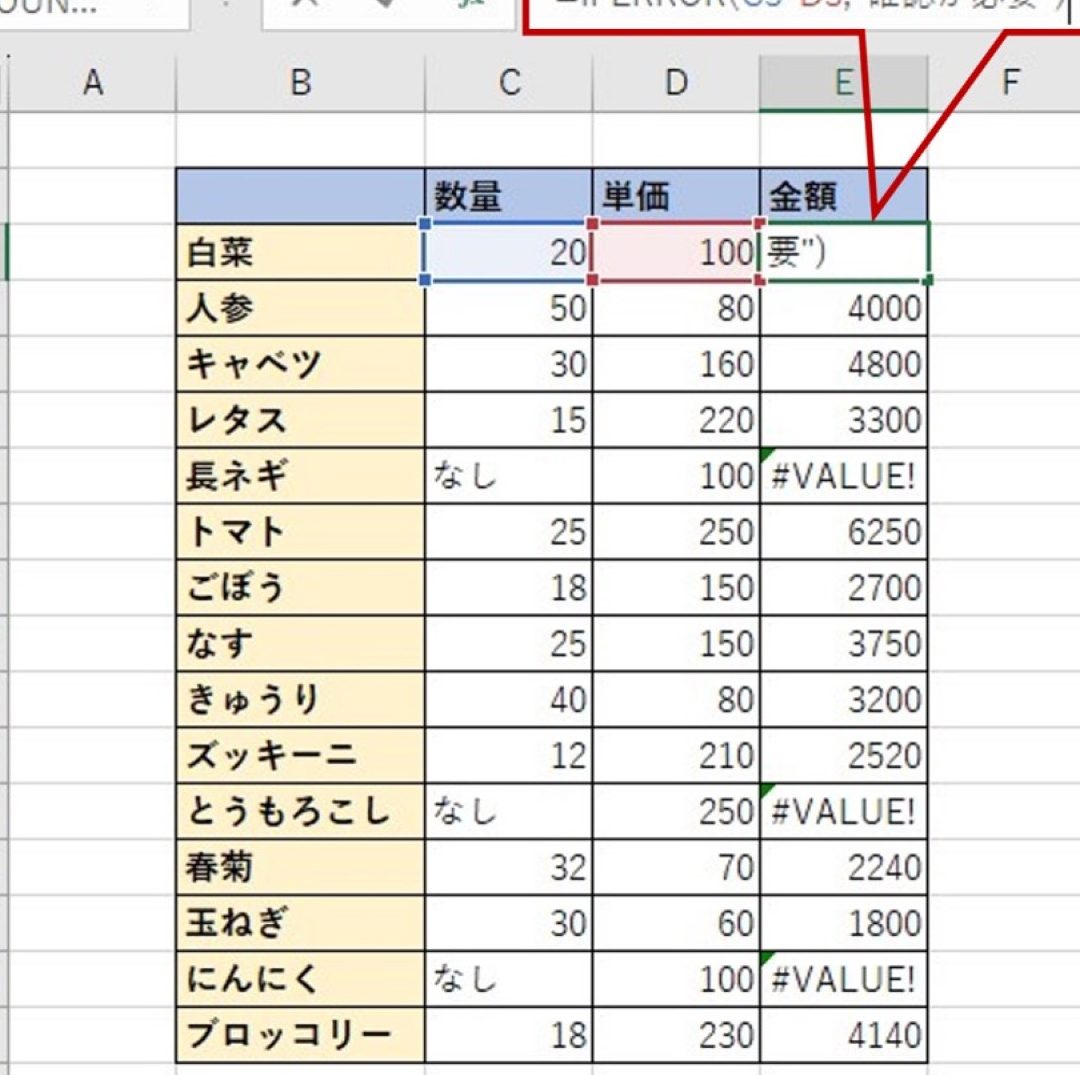Click unit price 60 for 玉ねぎ
The width and height of the screenshot is (1080, 1075).
(676, 923)
